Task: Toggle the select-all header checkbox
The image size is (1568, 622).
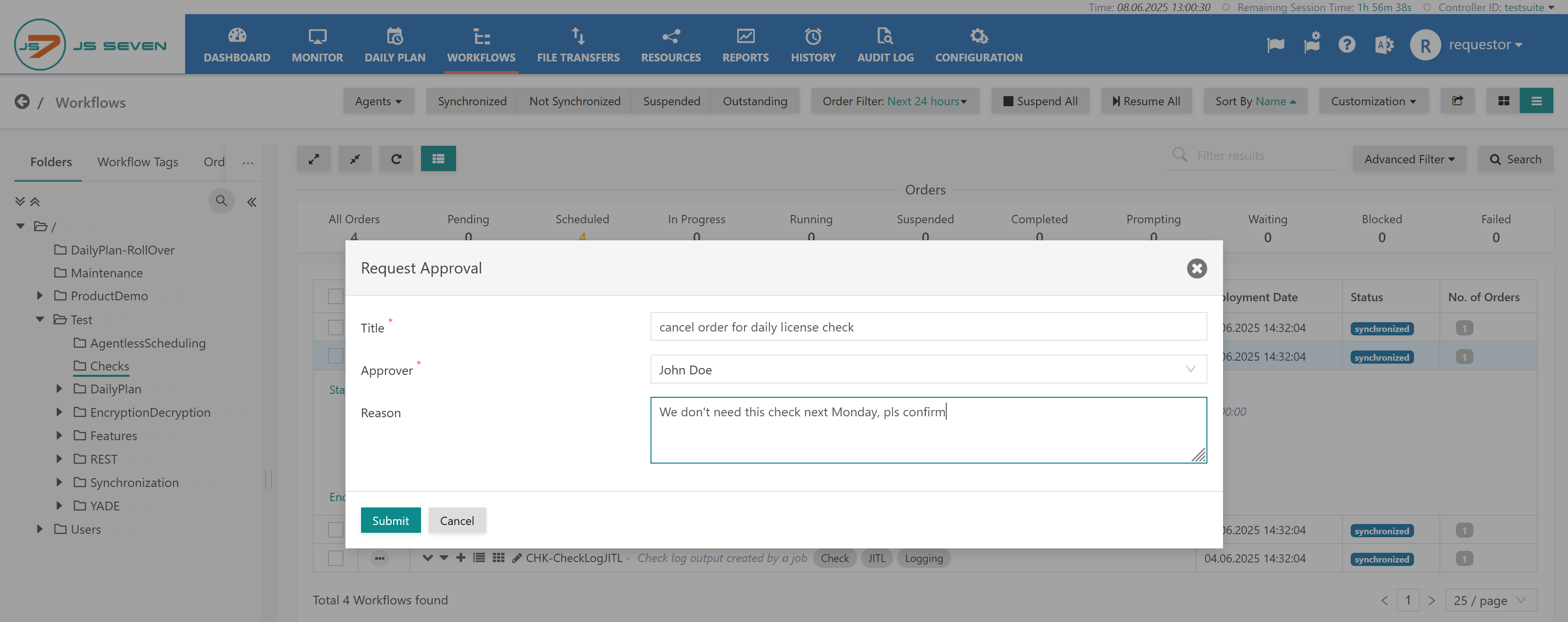Action: pos(335,297)
